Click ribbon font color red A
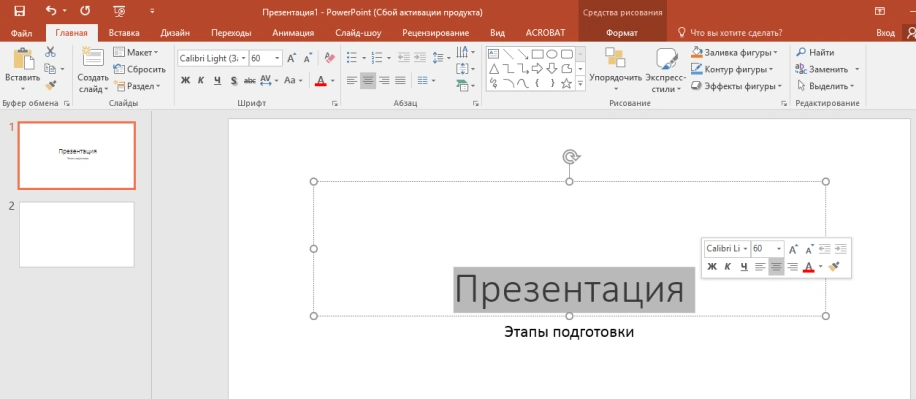Viewport: 916px width, 399px height. pos(320,81)
